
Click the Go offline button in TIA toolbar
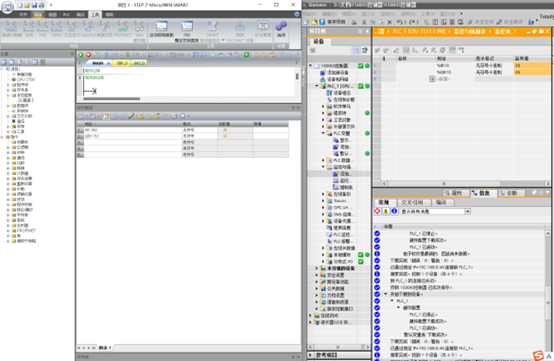pos(509,22)
